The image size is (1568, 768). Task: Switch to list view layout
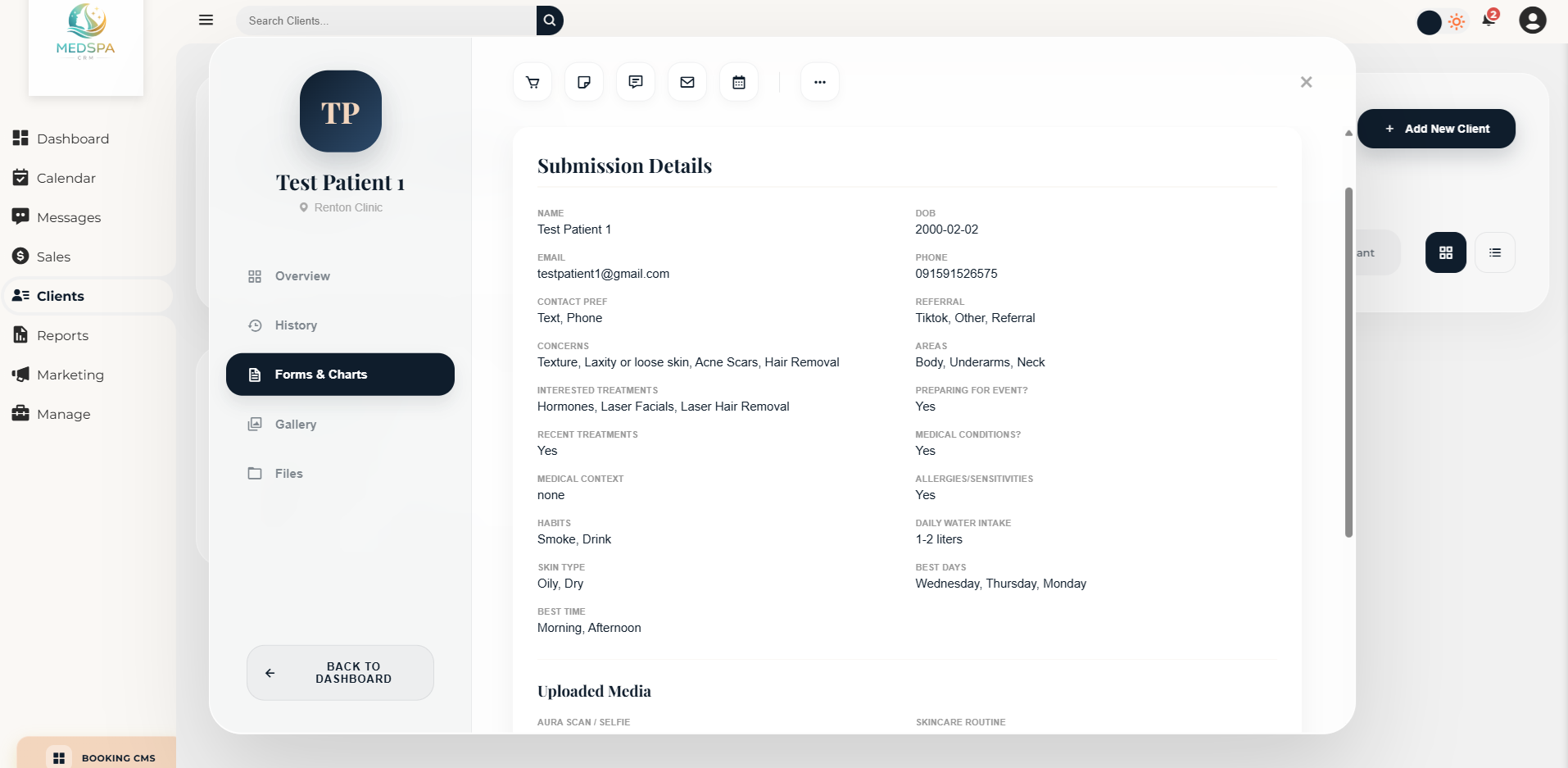[1496, 252]
